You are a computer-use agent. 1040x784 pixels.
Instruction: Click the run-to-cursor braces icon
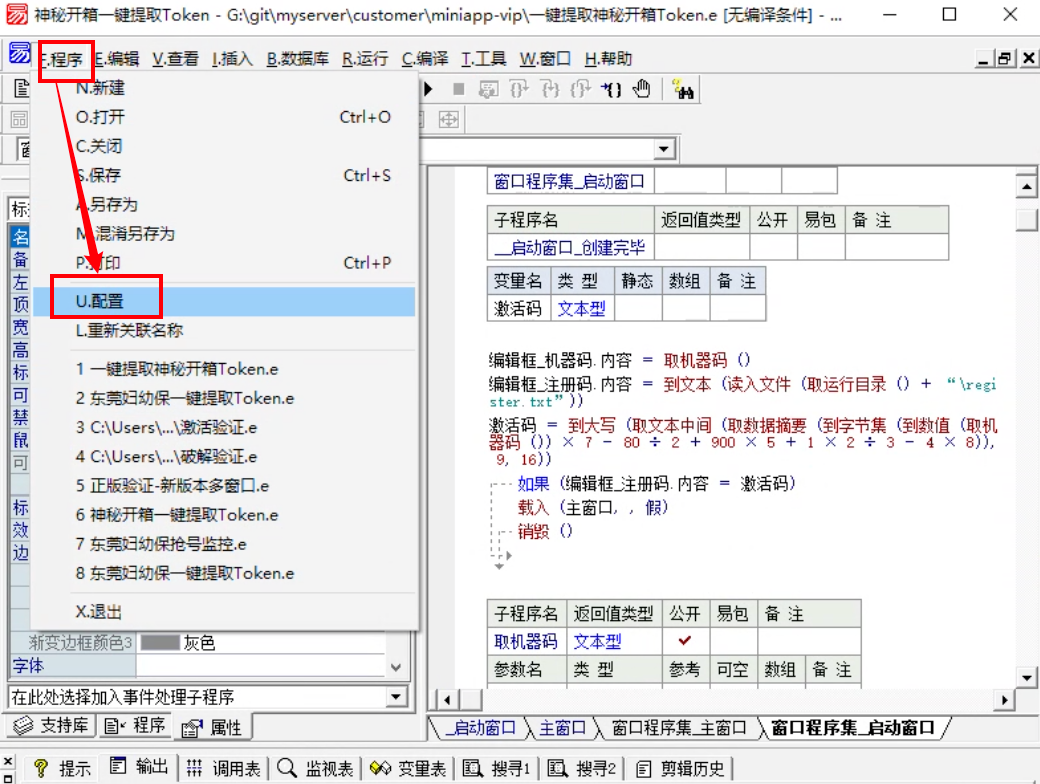point(611,90)
